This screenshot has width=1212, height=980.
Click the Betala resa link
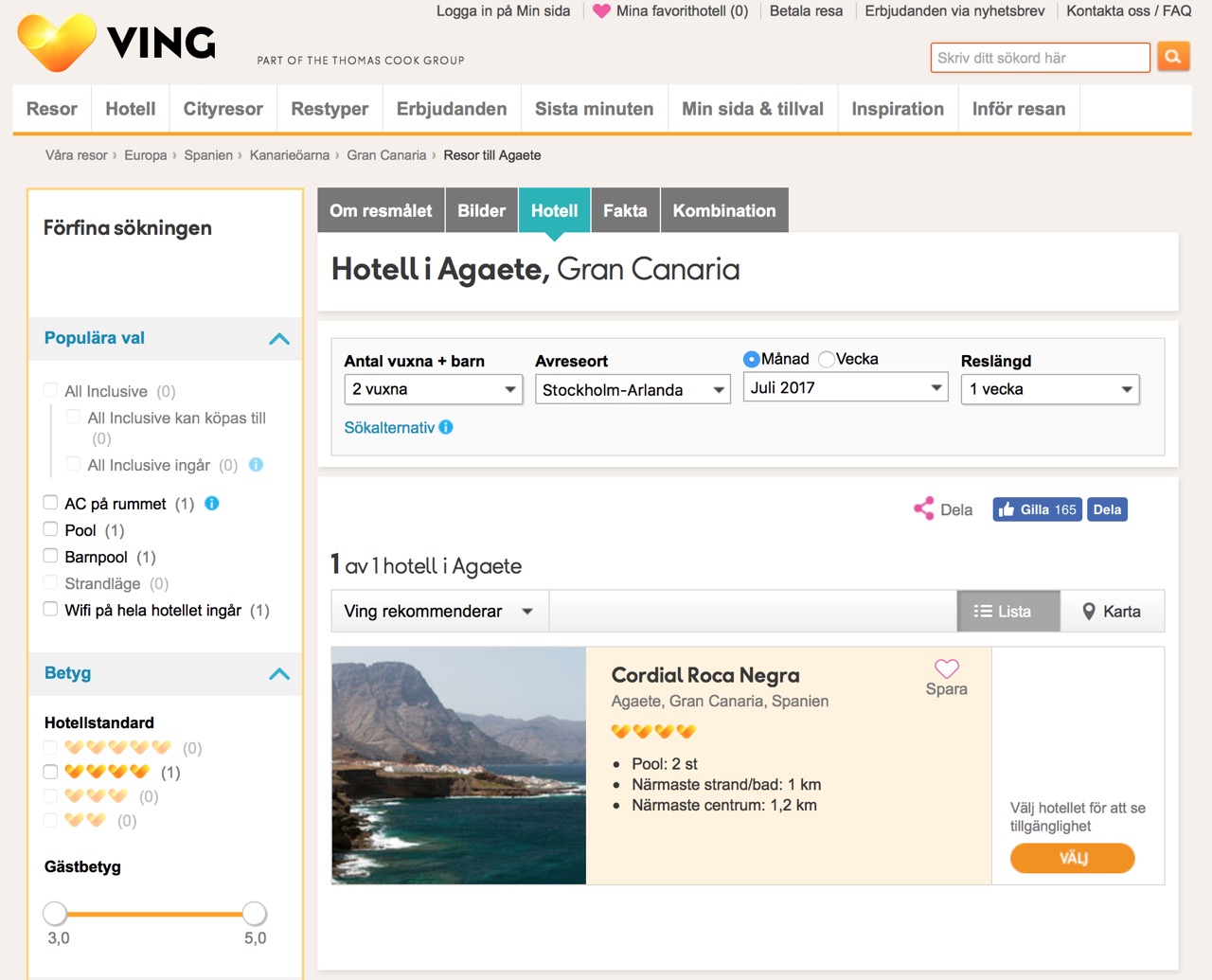coord(806,11)
